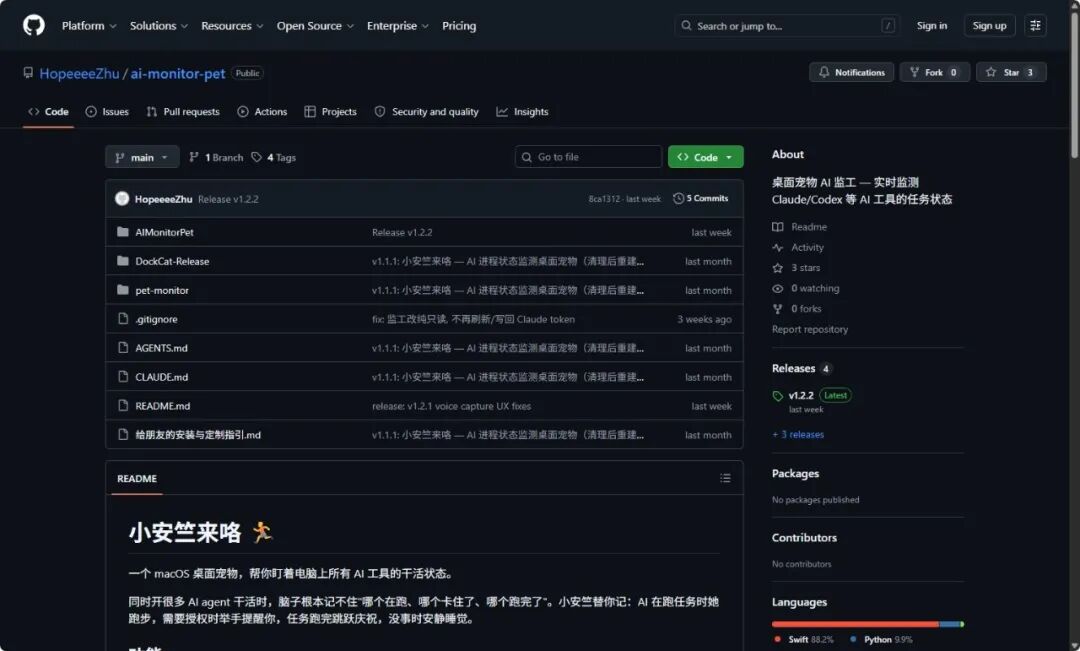Open the pet-monitor folder name
The width and height of the screenshot is (1080, 651).
[x=162, y=290]
